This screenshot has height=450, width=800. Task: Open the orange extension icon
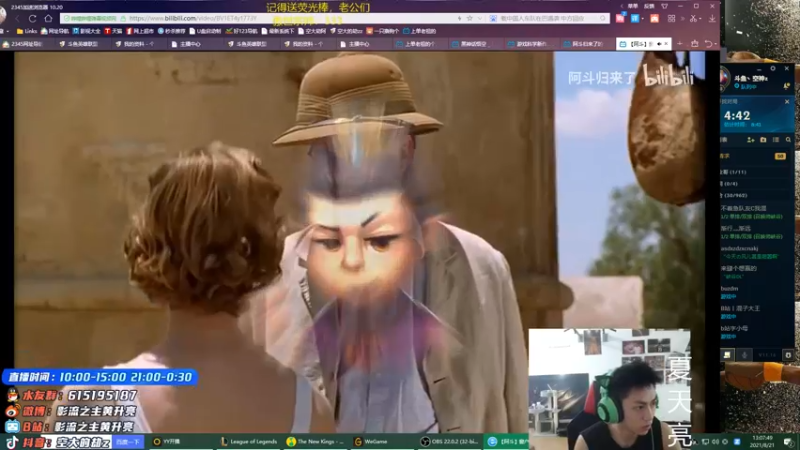click(x=655, y=18)
